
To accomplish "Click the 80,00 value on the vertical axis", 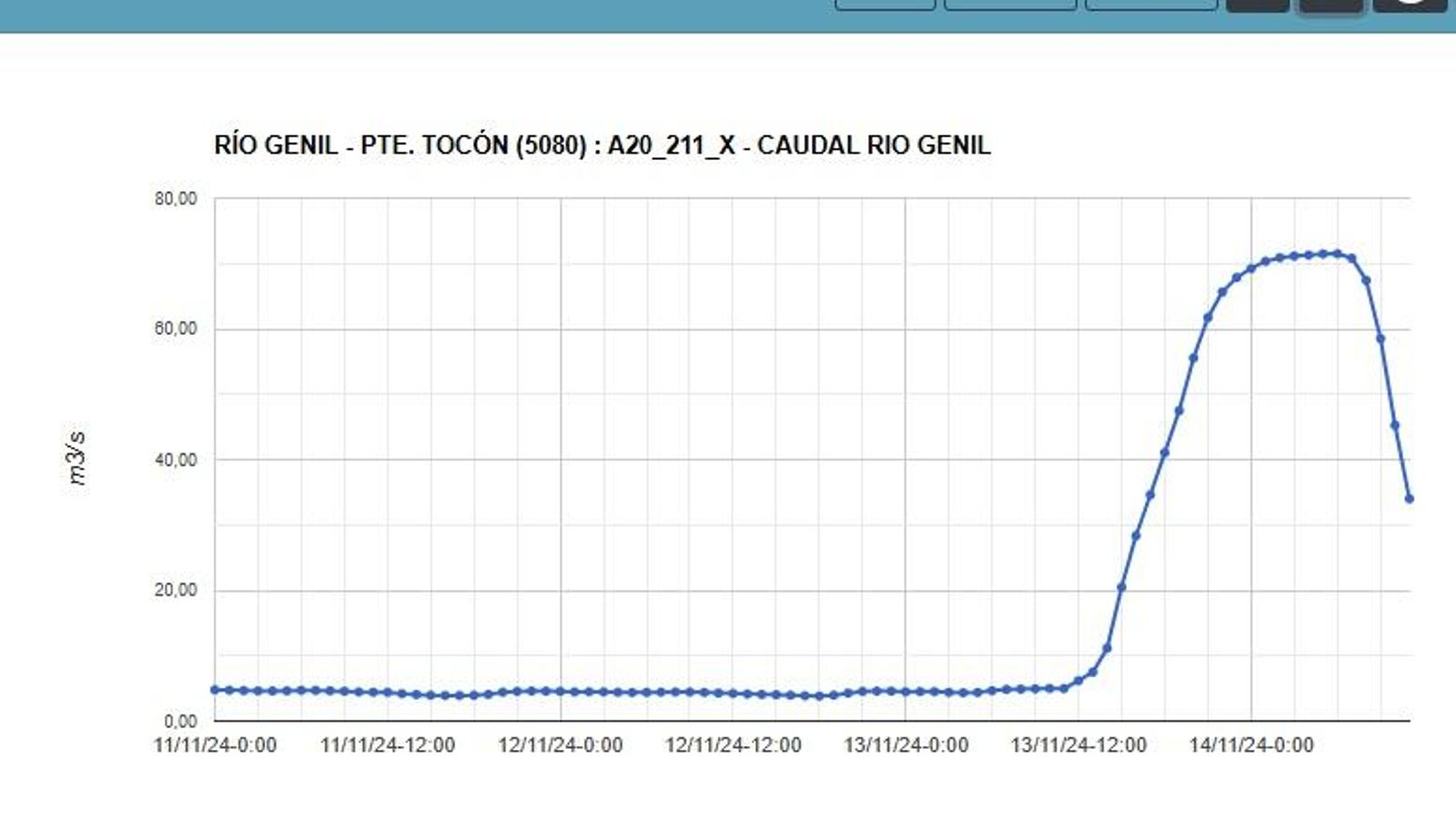I will click(177, 197).
